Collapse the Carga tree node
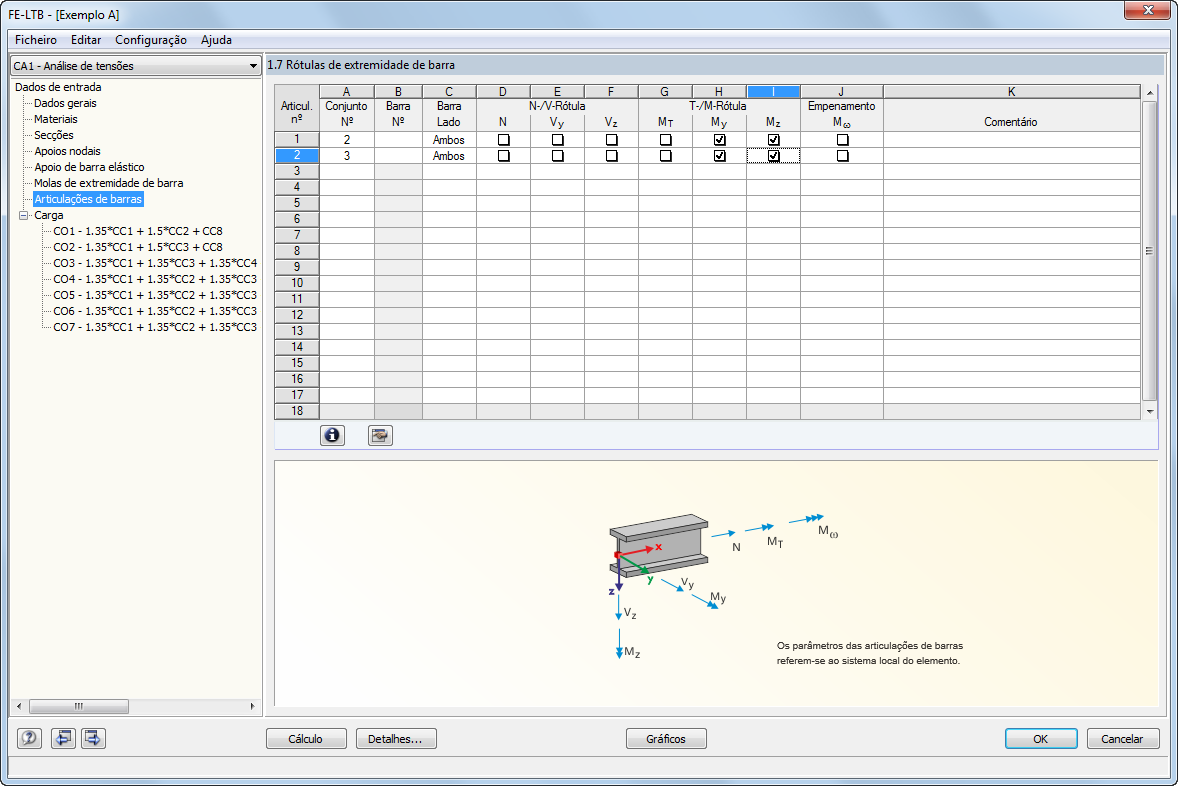Screen dimensions: 1178x786 click(23, 215)
